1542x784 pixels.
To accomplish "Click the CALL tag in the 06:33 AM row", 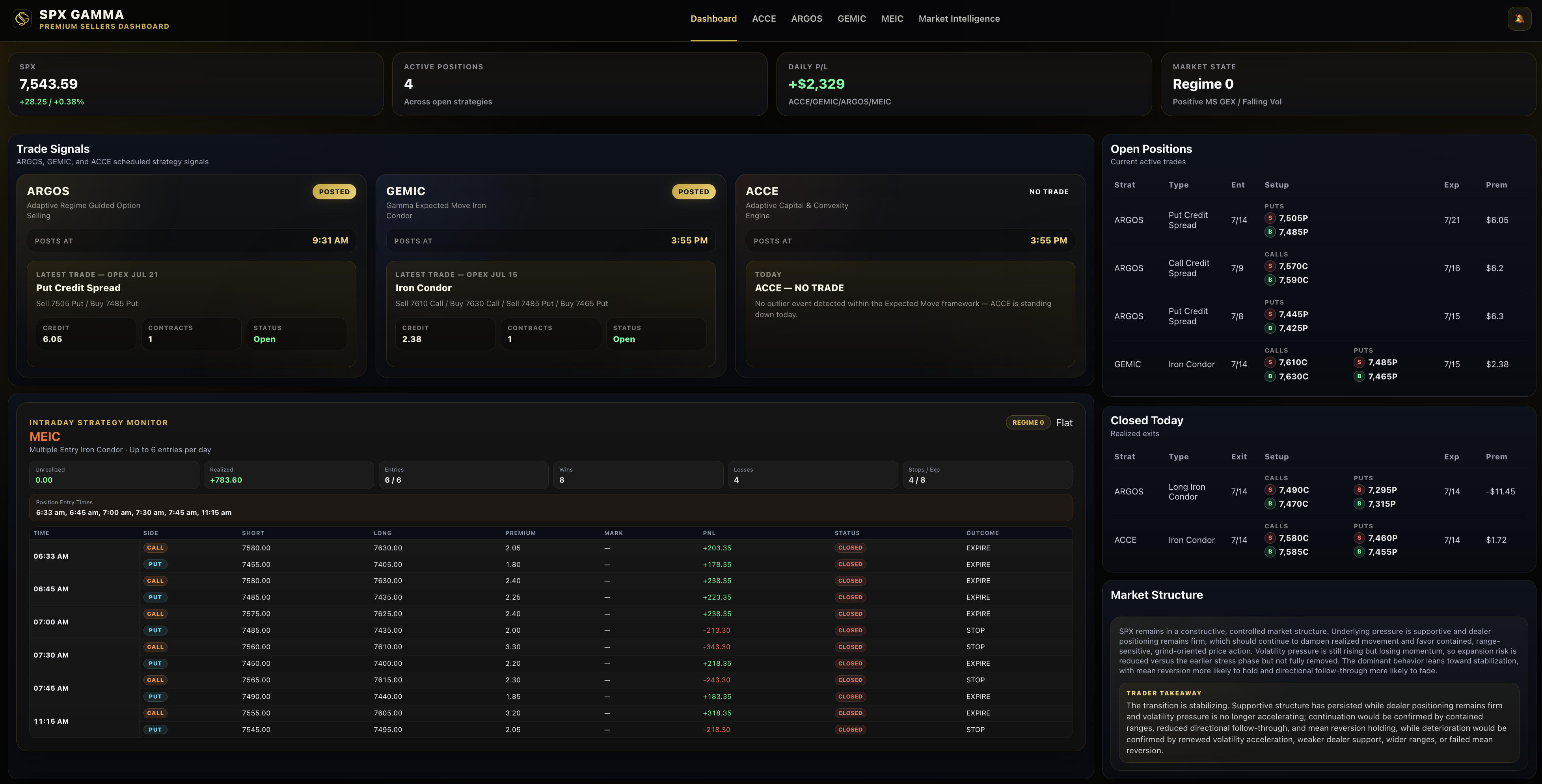I will [155, 548].
